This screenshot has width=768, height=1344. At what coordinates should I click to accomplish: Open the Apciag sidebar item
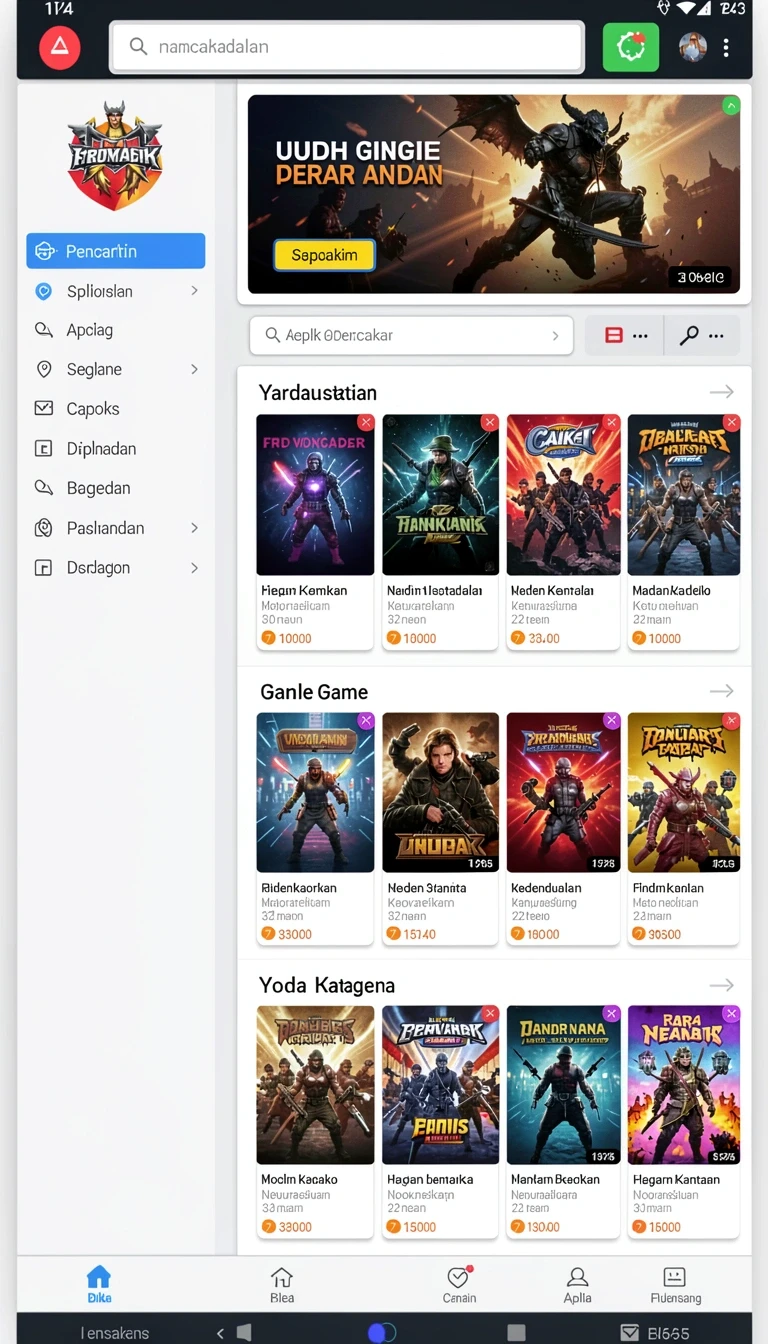[116, 330]
